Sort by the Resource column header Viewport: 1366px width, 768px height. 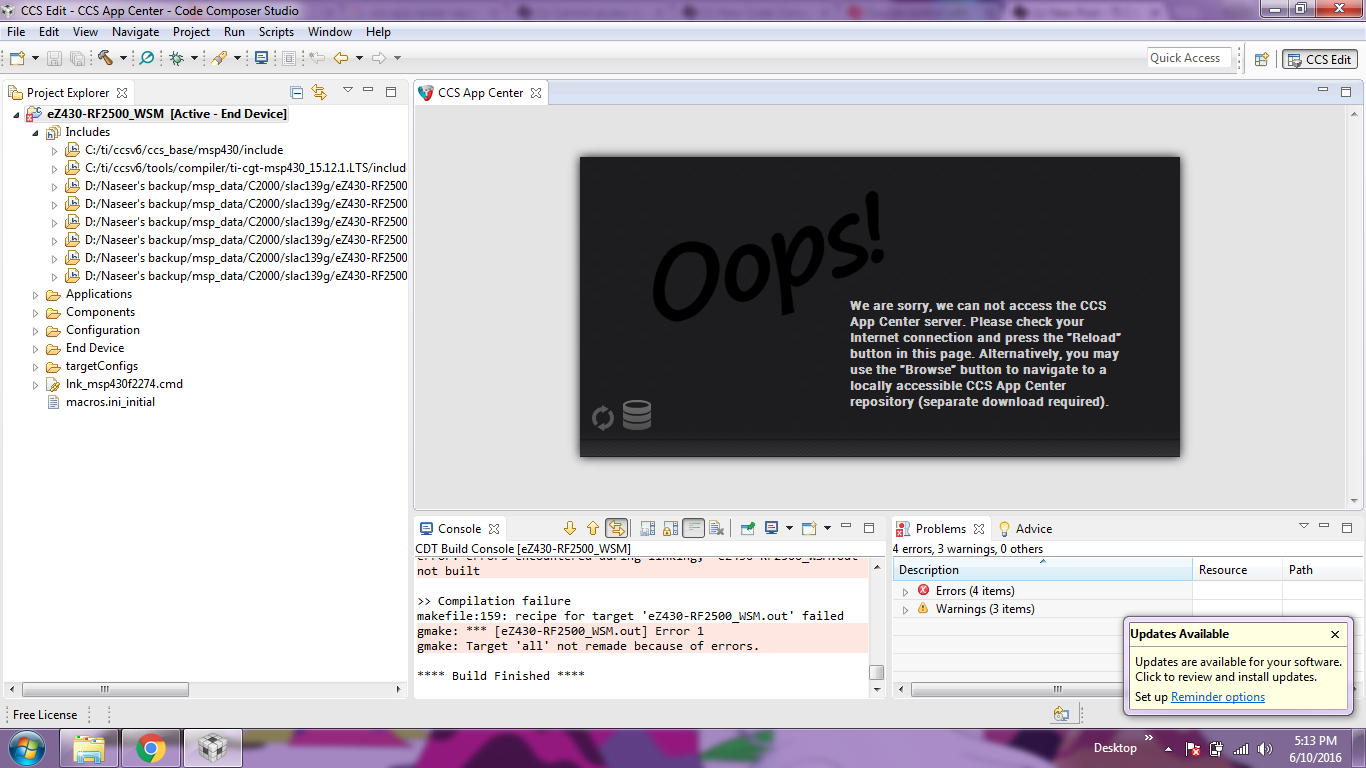point(1238,570)
